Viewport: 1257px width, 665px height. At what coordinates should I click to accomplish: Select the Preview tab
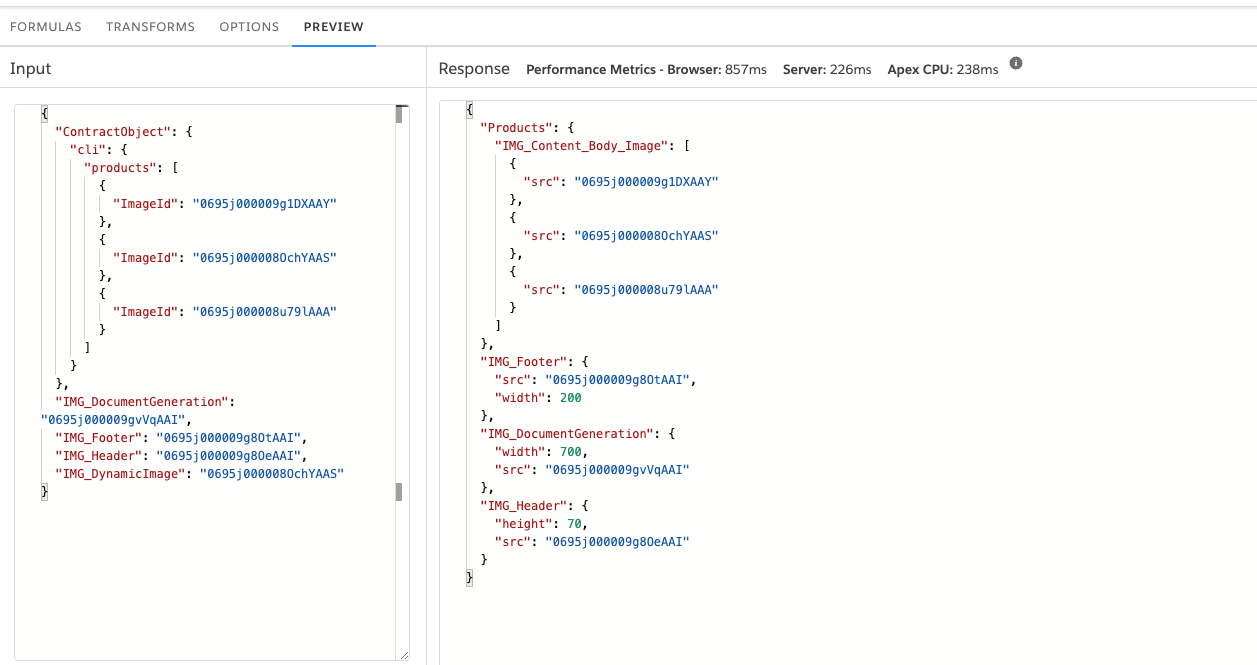pos(333,27)
